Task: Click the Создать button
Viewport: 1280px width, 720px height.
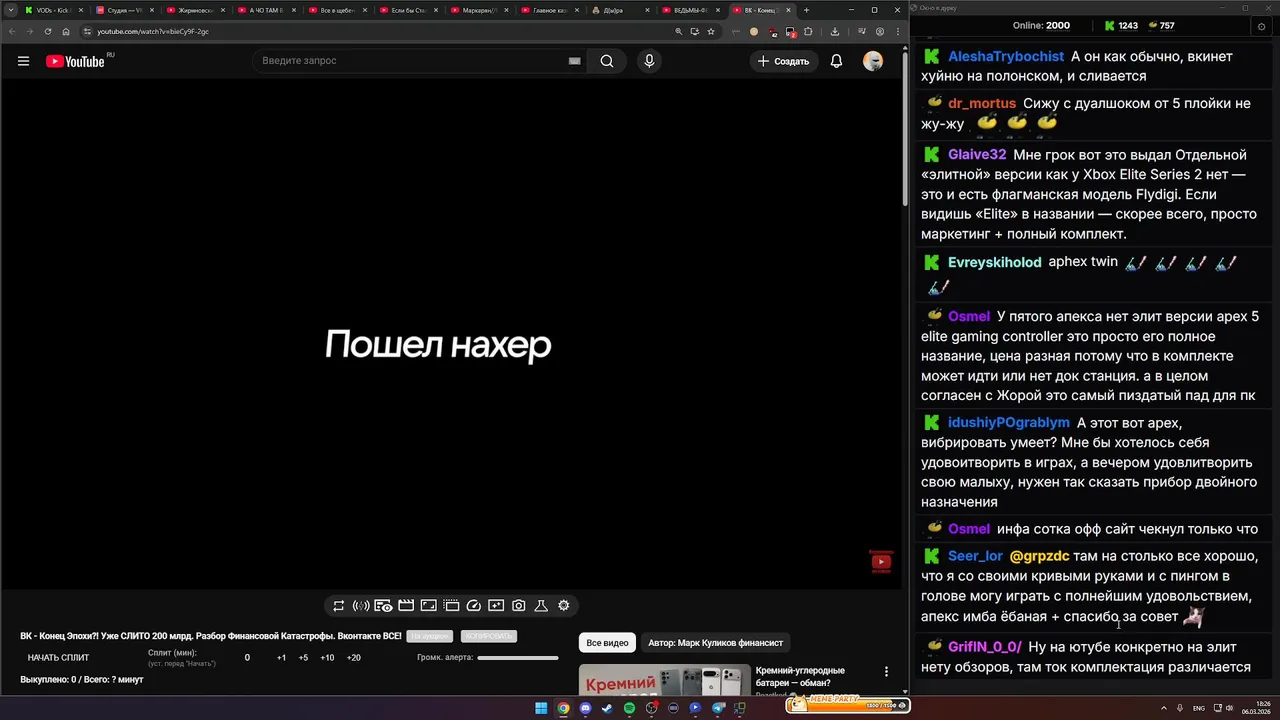Action: pos(783,61)
